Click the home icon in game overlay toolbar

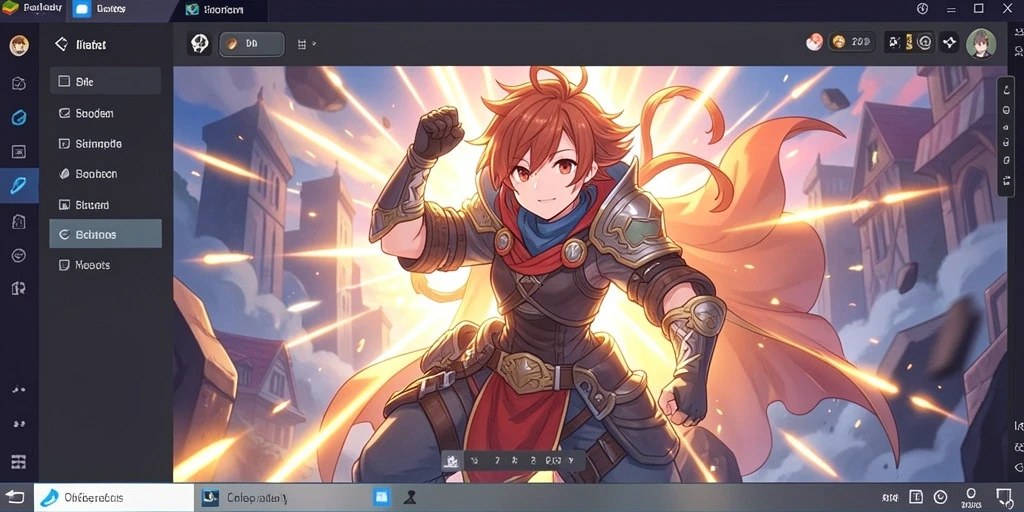[x=451, y=461]
